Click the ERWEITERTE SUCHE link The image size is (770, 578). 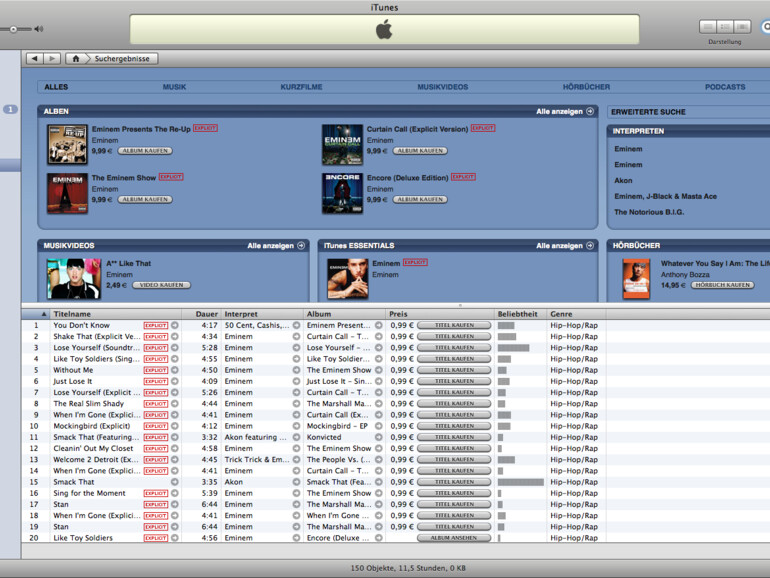click(648, 112)
